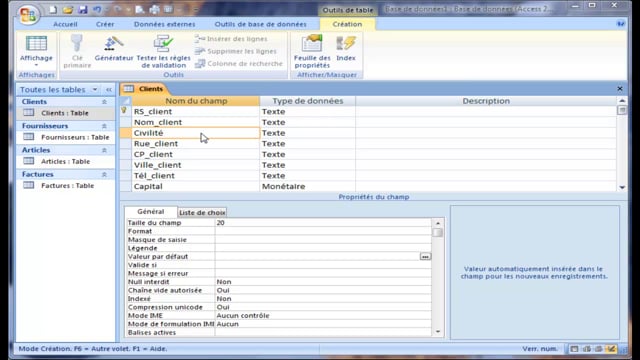640x360 pixels.
Task: Click Supprimer les lignes
Action: (236, 51)
